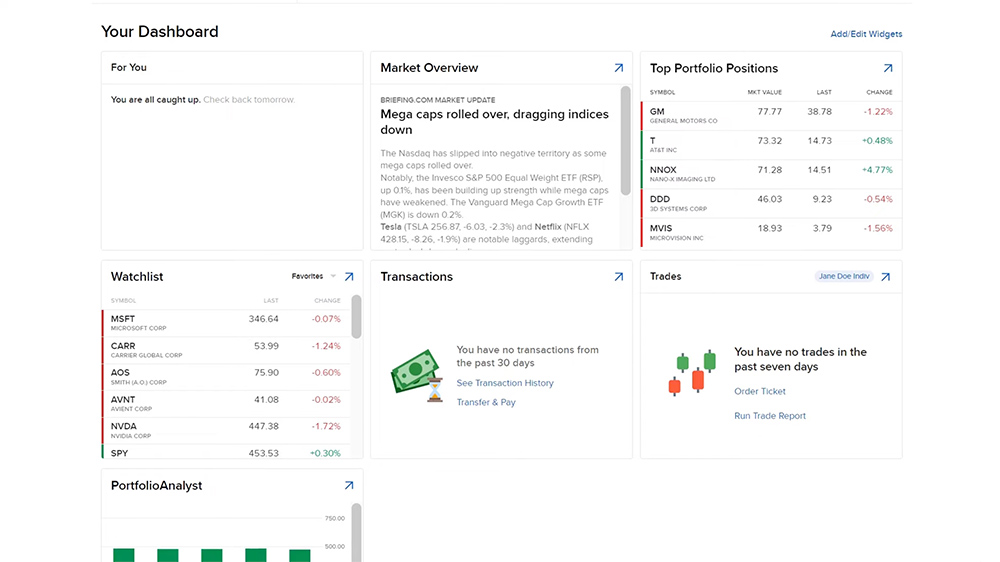The height and width of the screenshot is (562, 1000).
Task: Open Top Portfolio Positions expand arrow
Action: point(887,69)
